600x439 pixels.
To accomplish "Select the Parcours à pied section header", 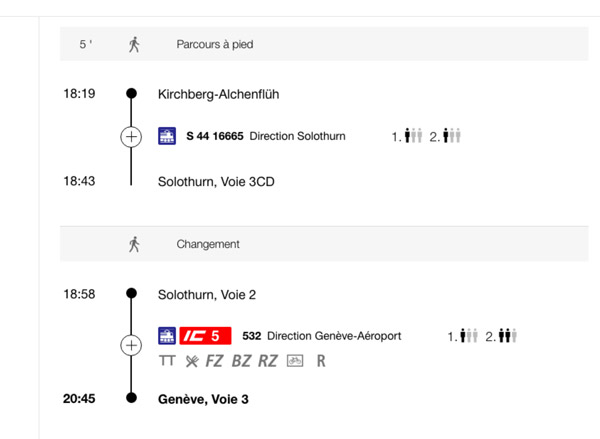I will (324, 44).
